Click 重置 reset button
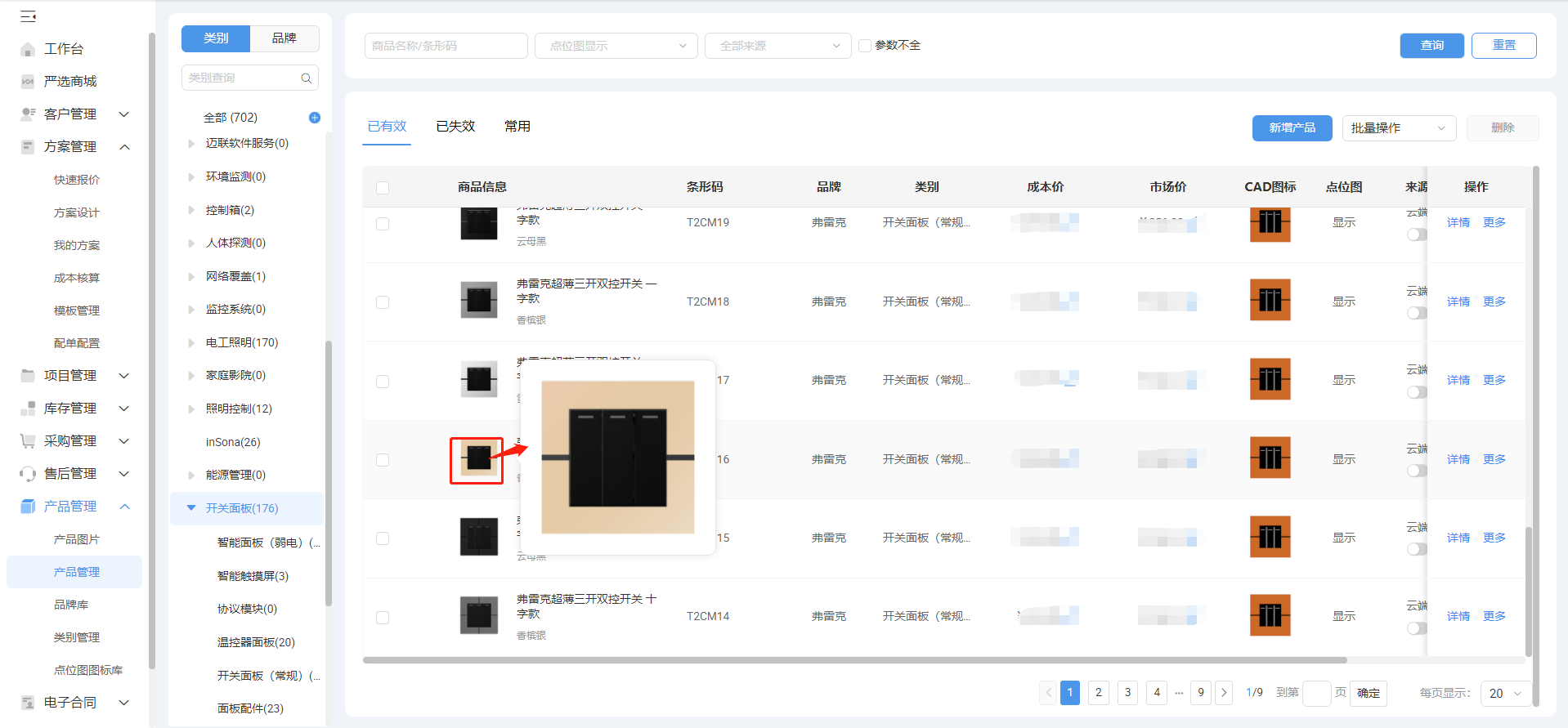This screenshot has width=1568, height=728. [x=1503, y=46]
